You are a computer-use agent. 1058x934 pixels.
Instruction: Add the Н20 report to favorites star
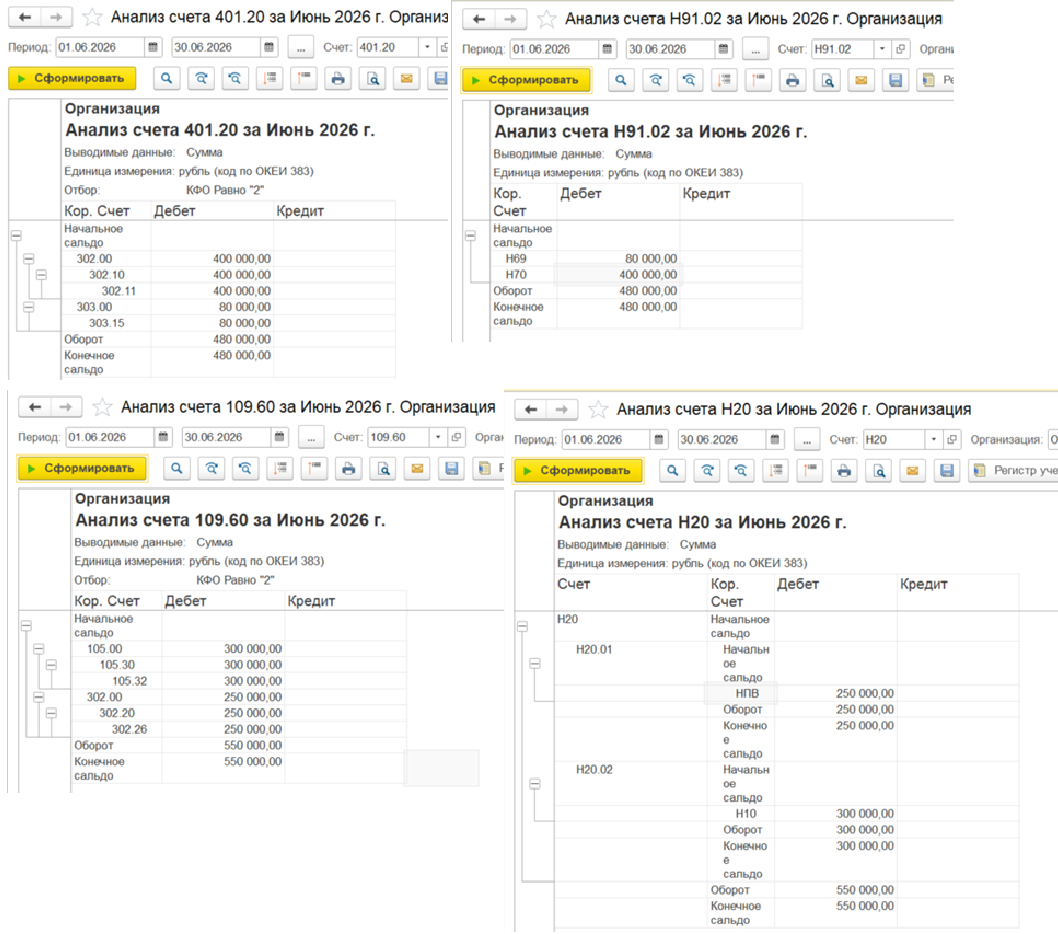[x=598, y=409]
